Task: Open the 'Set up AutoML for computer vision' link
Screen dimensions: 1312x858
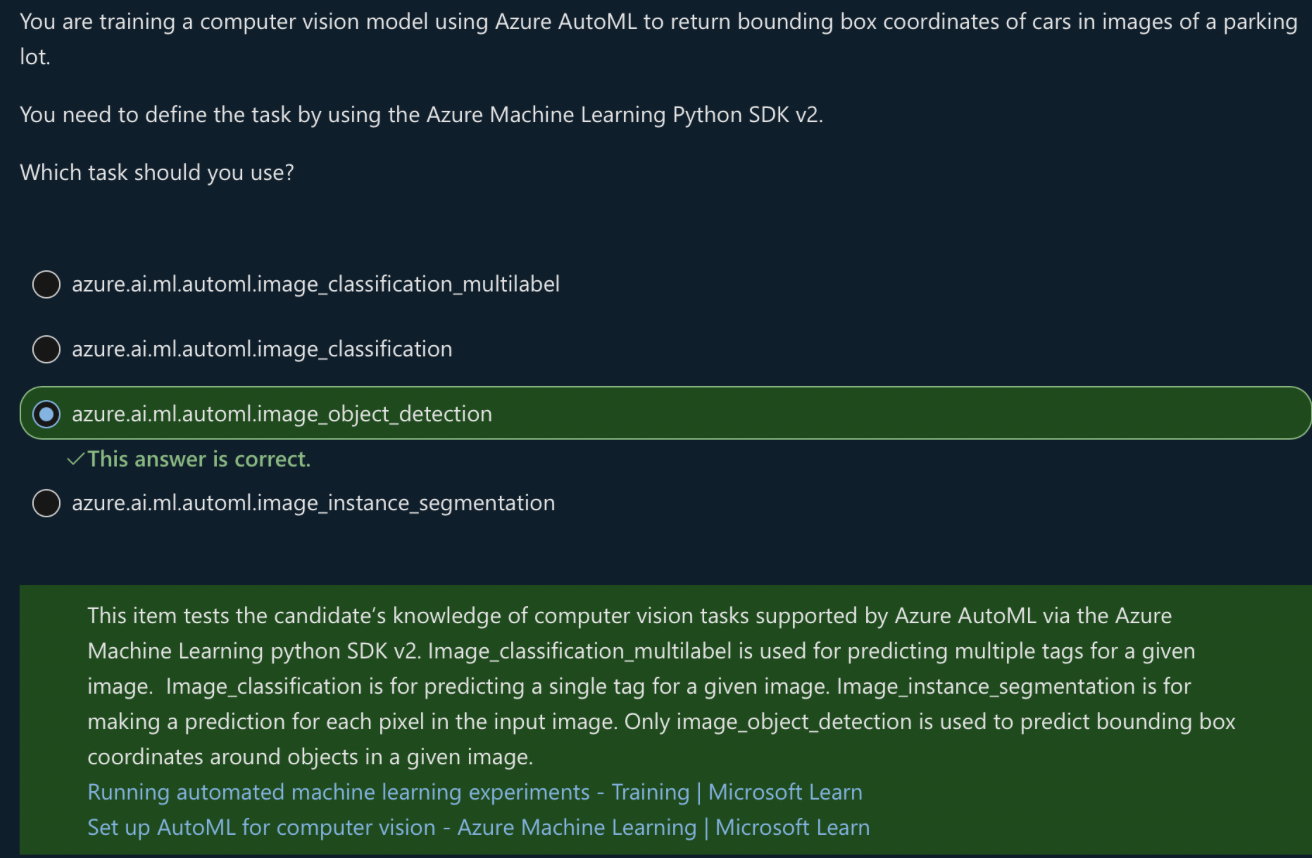Action: coord(478,827)
